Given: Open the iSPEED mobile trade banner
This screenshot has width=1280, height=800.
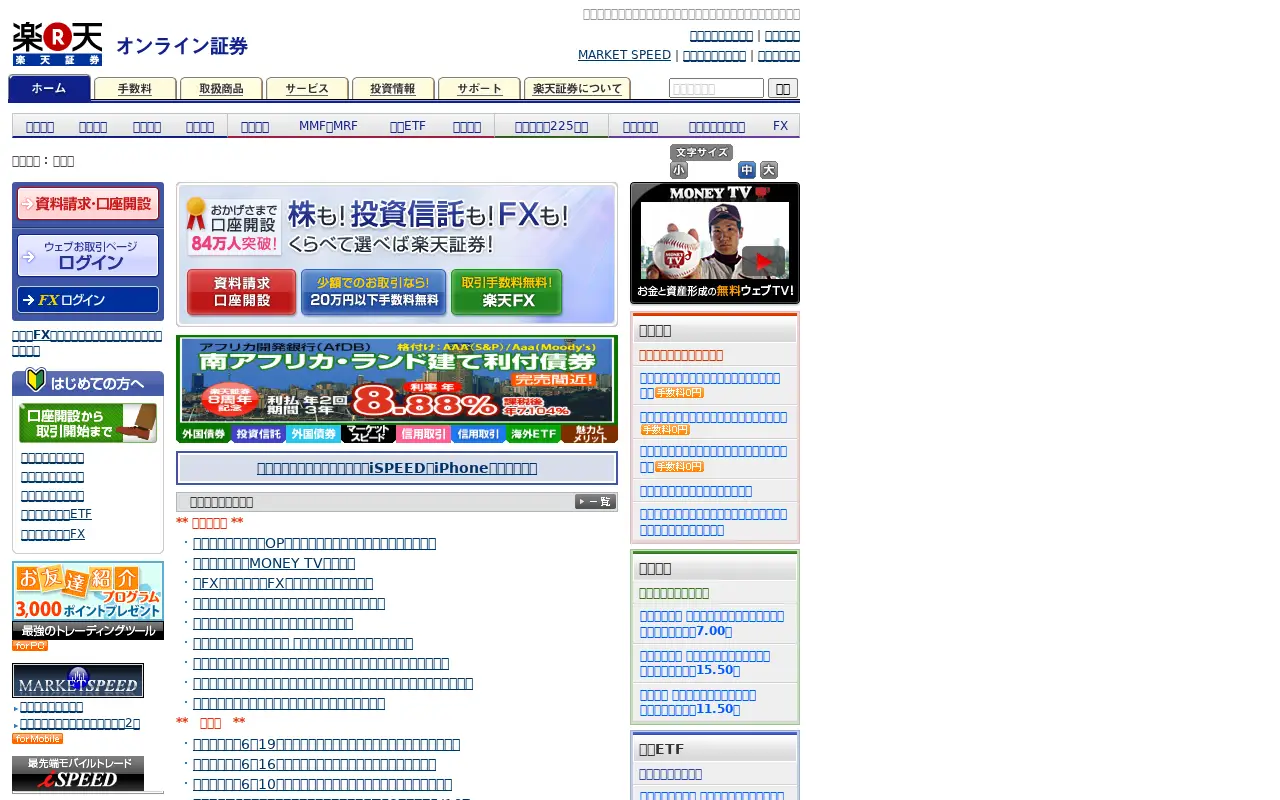Looking at the screenshot, I should click(78, 773).
